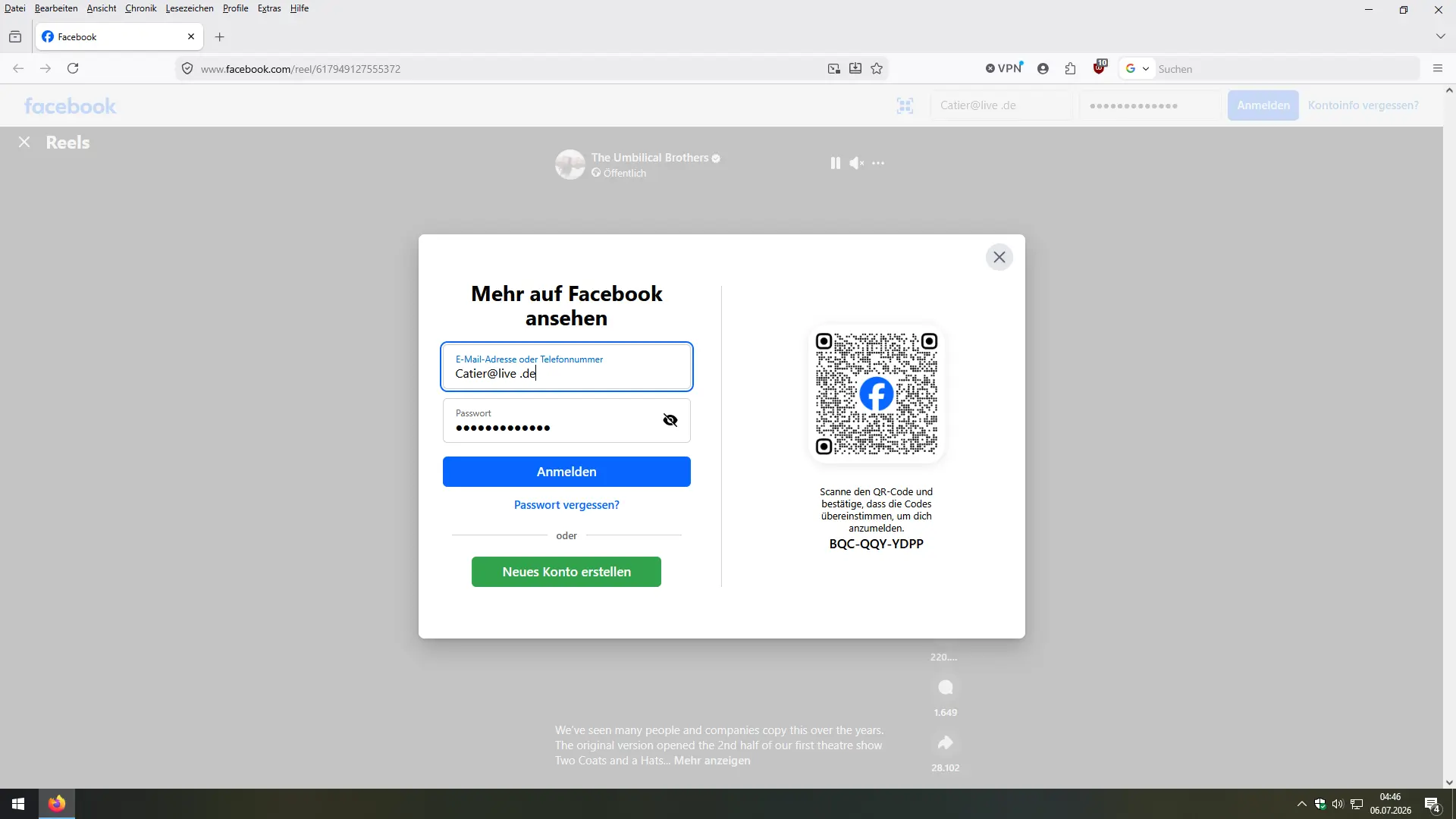Unmute the reel audio speaker icon
The image size is (1456, 819).
pyautogui.click(x=856, y=163)
